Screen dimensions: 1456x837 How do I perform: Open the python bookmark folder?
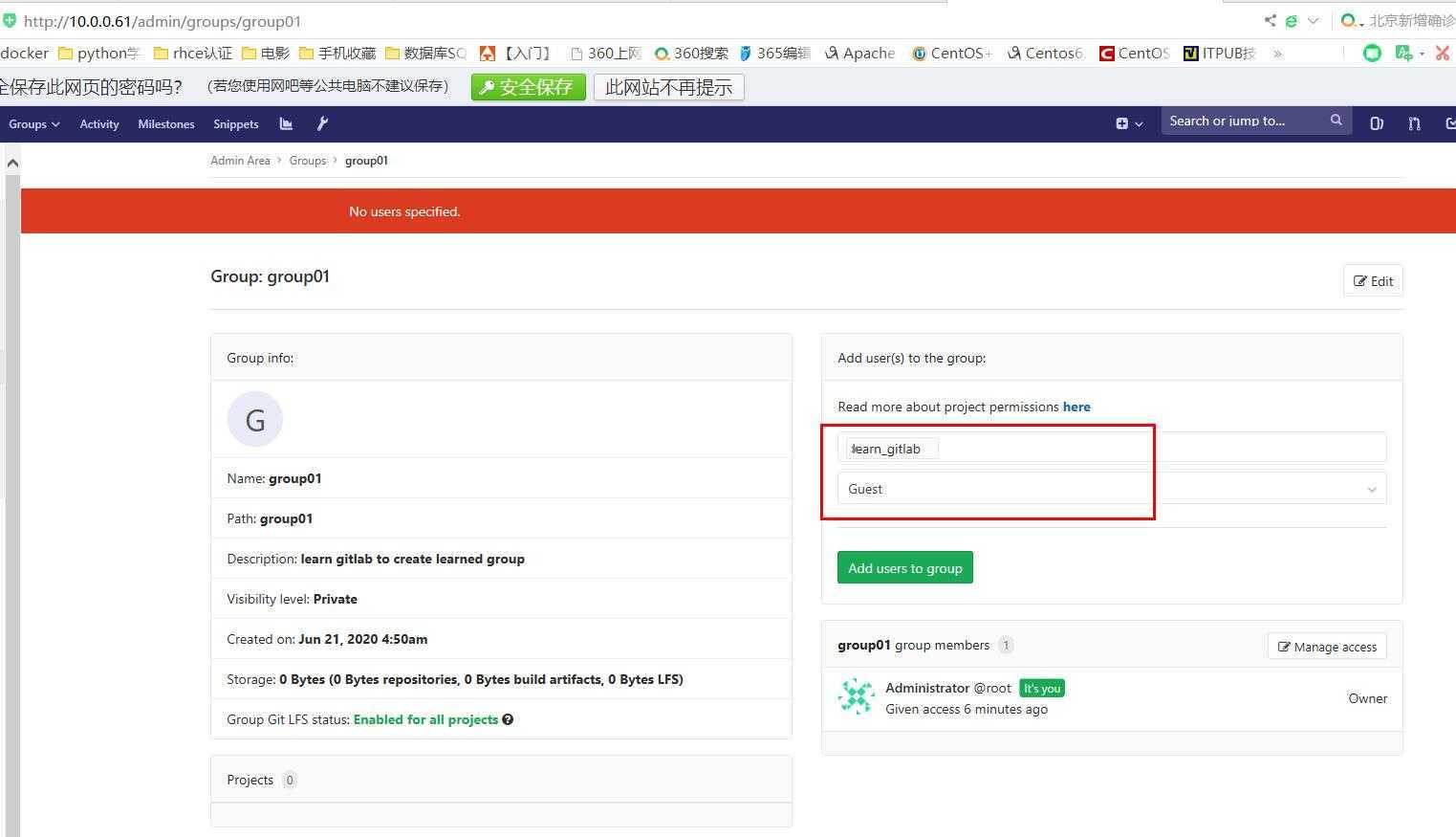coord(99,54)
